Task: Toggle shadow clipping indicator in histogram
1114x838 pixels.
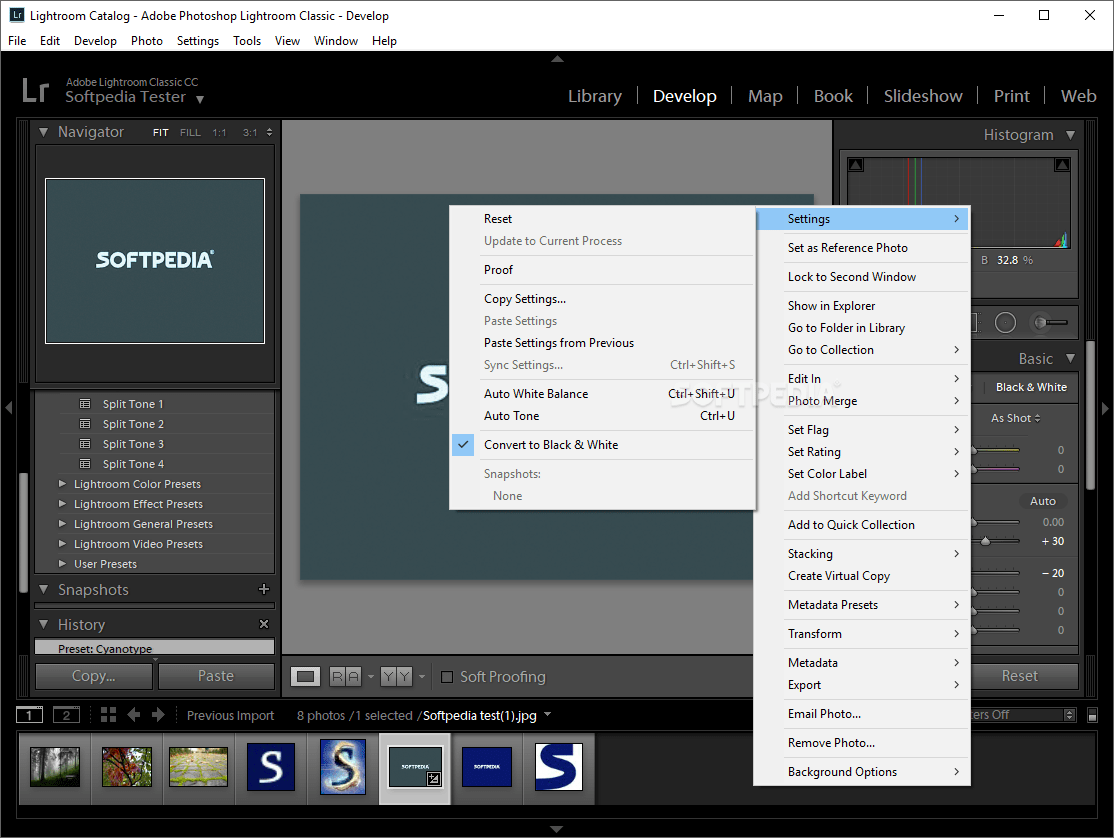Action: [x=856, y=165]
